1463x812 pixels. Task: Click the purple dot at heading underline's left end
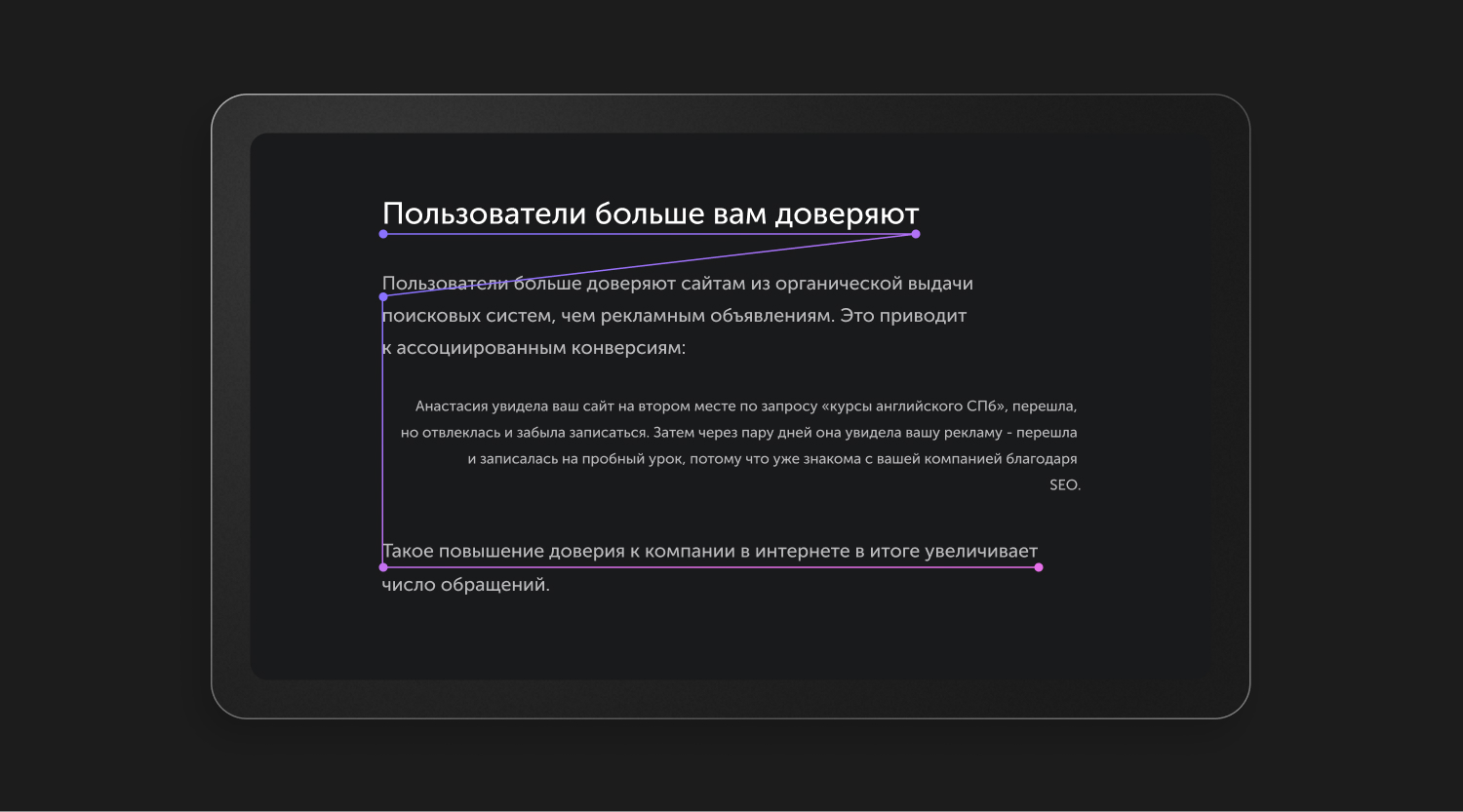coord(383,234)
